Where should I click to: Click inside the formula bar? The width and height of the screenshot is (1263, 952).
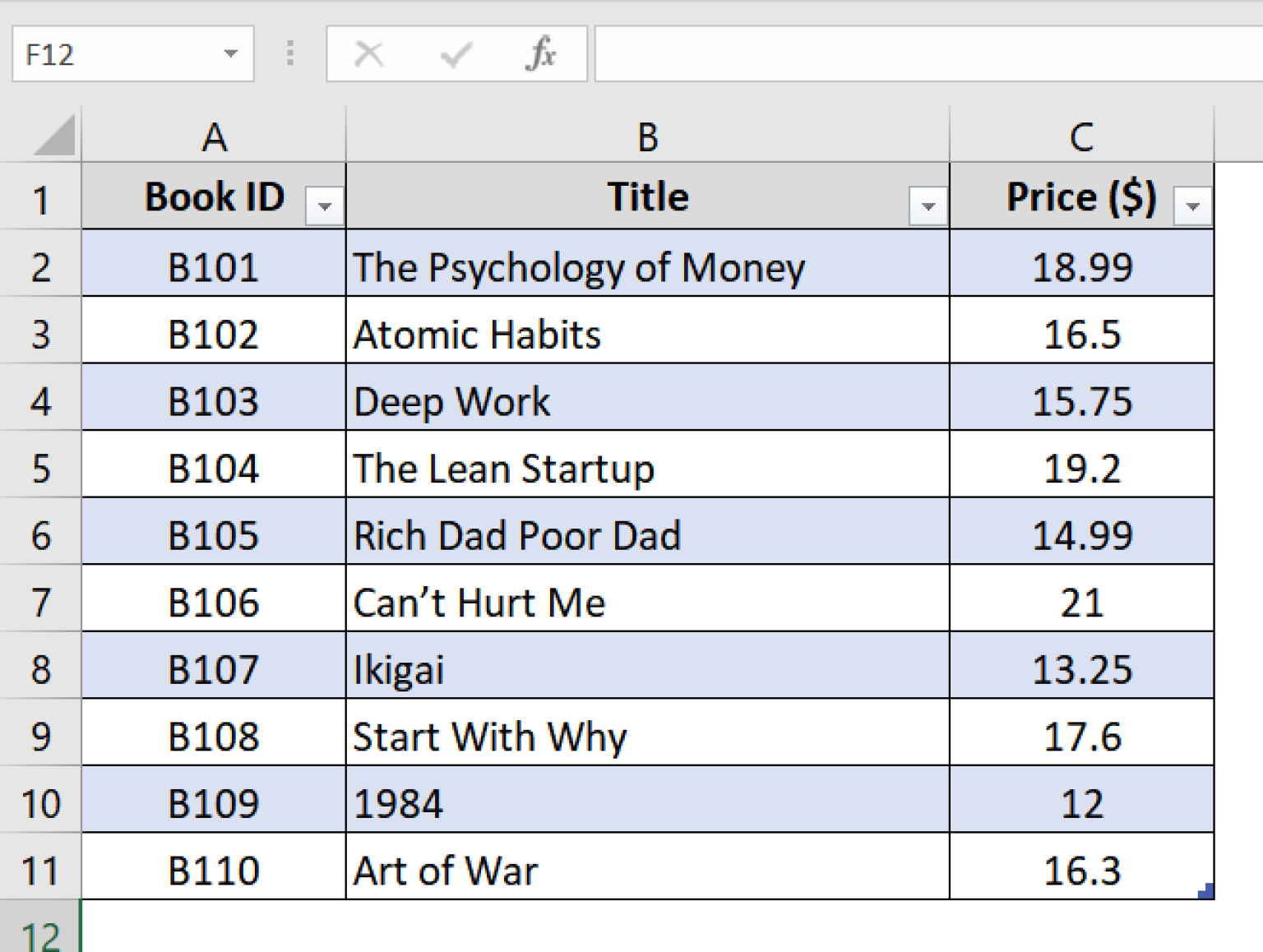(x=904, y=53)
